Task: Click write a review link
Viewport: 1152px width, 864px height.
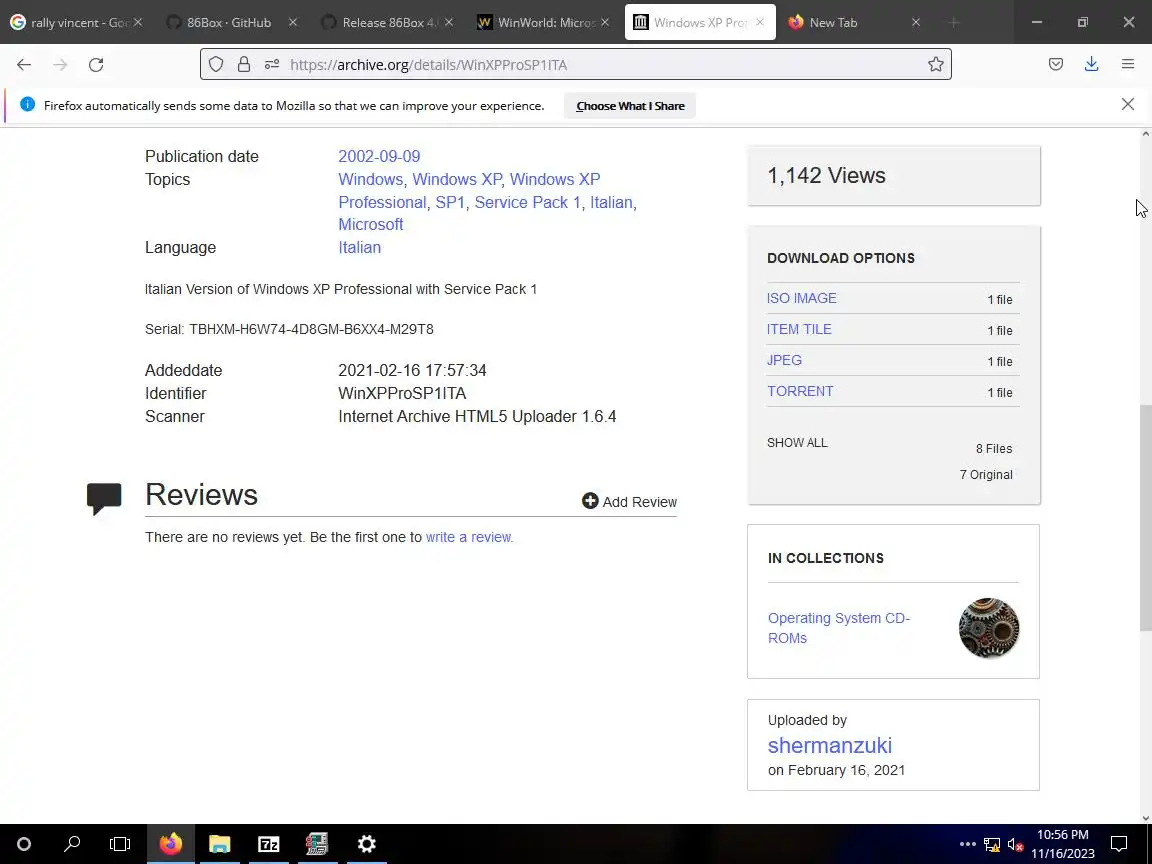Action: click(x=469, y=537)
